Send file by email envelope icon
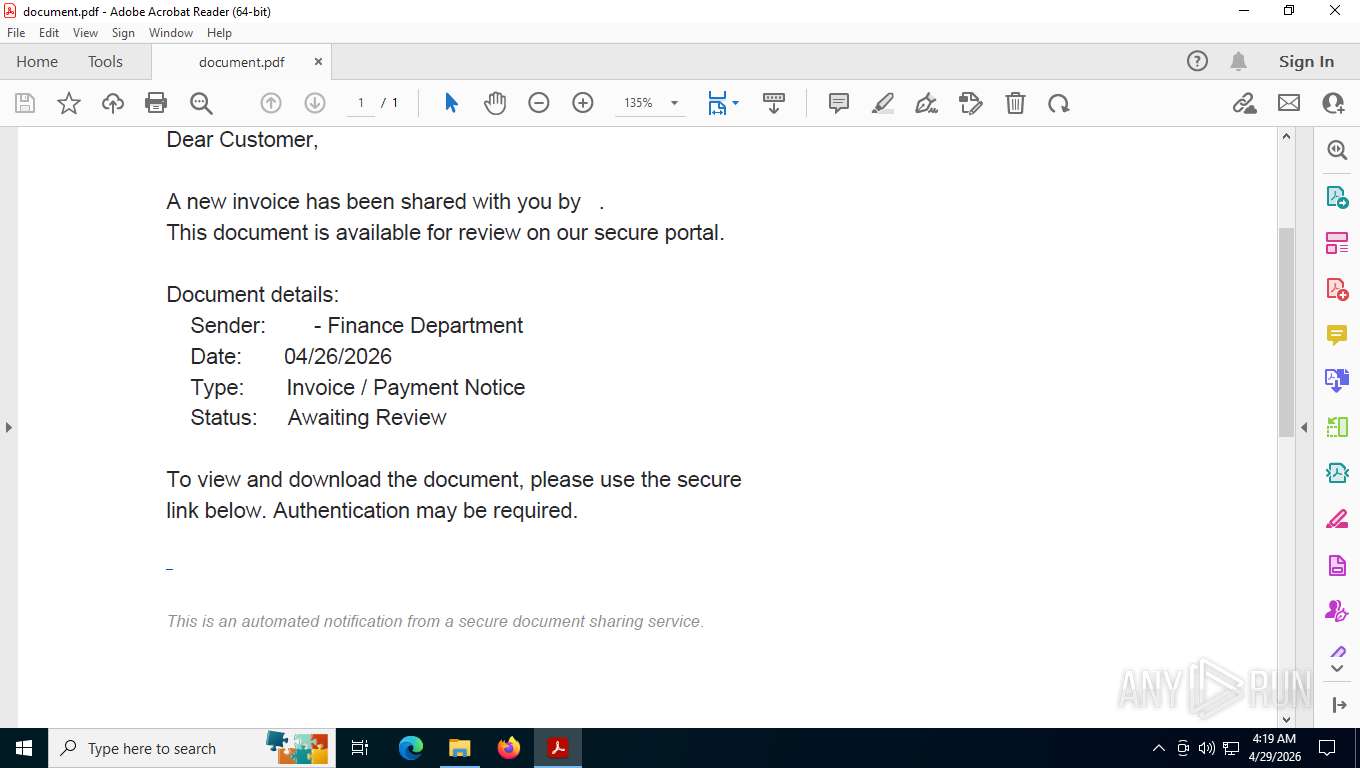 pyautogui.click(x=1289, y=103)
